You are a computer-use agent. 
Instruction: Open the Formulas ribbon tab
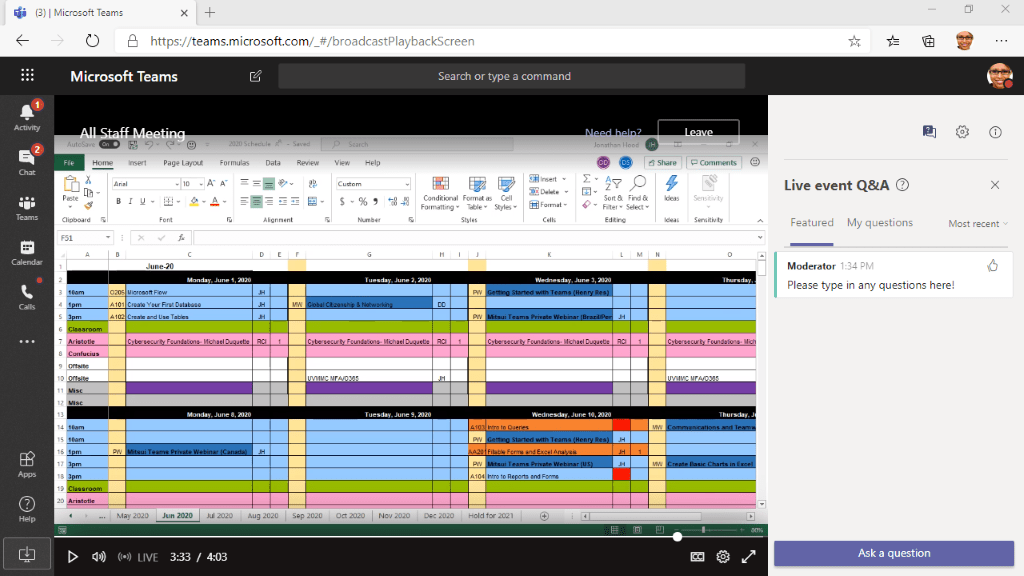coord(234,163)
